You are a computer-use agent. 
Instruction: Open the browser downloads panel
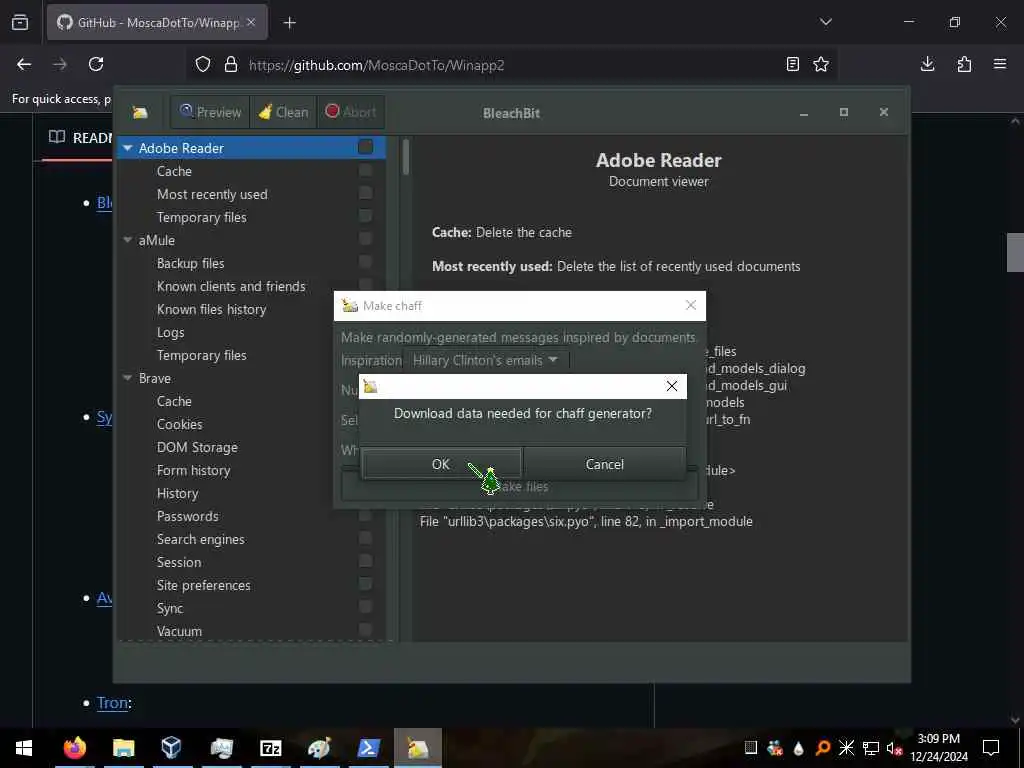click(927, 64)
